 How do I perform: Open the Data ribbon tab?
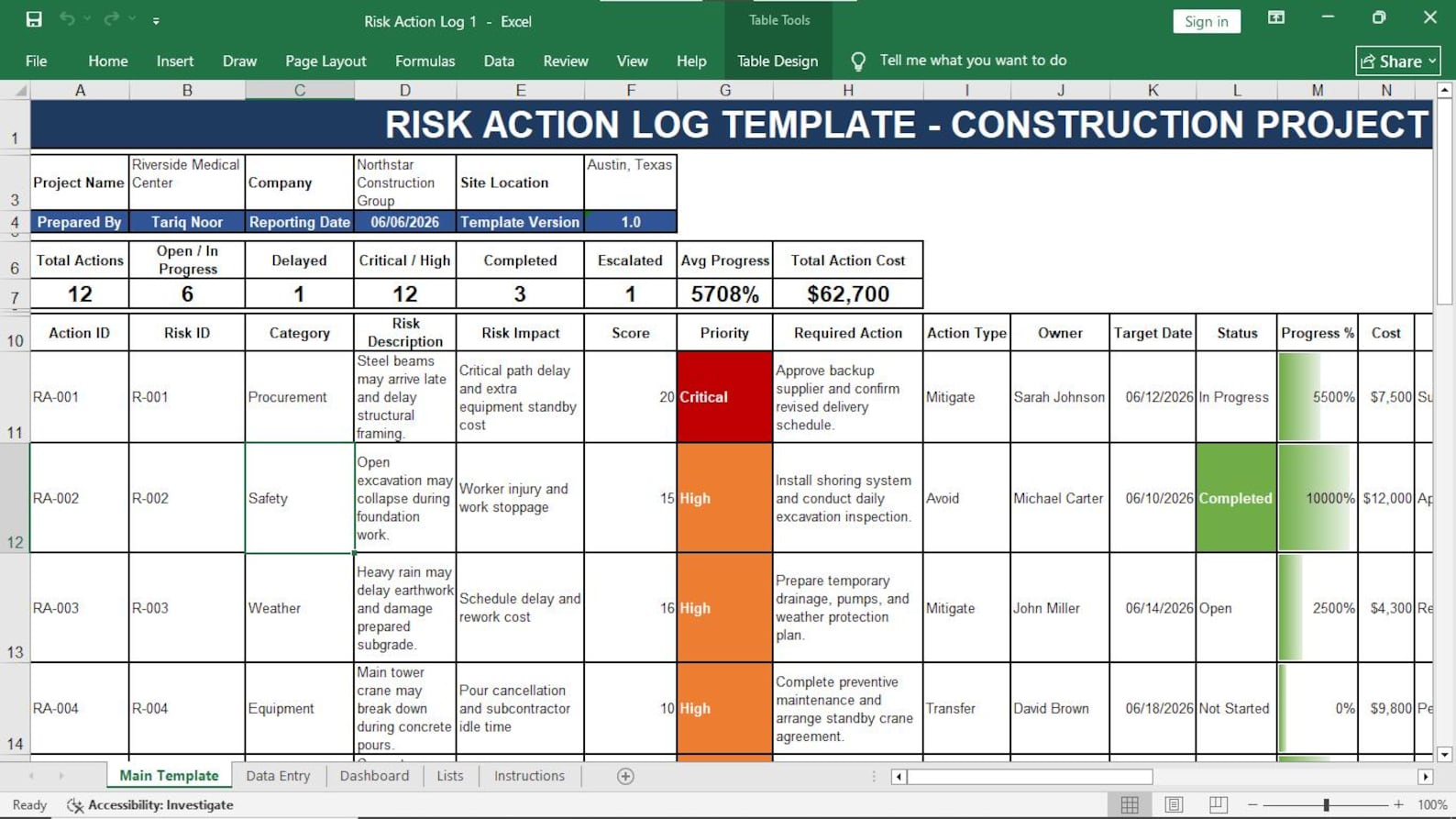[x=499, y=61]
